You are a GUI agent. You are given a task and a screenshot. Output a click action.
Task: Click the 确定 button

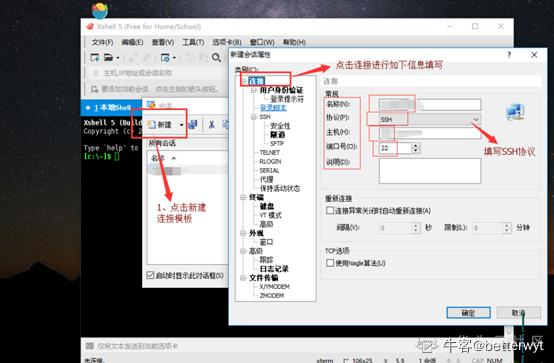pos(468,313)
